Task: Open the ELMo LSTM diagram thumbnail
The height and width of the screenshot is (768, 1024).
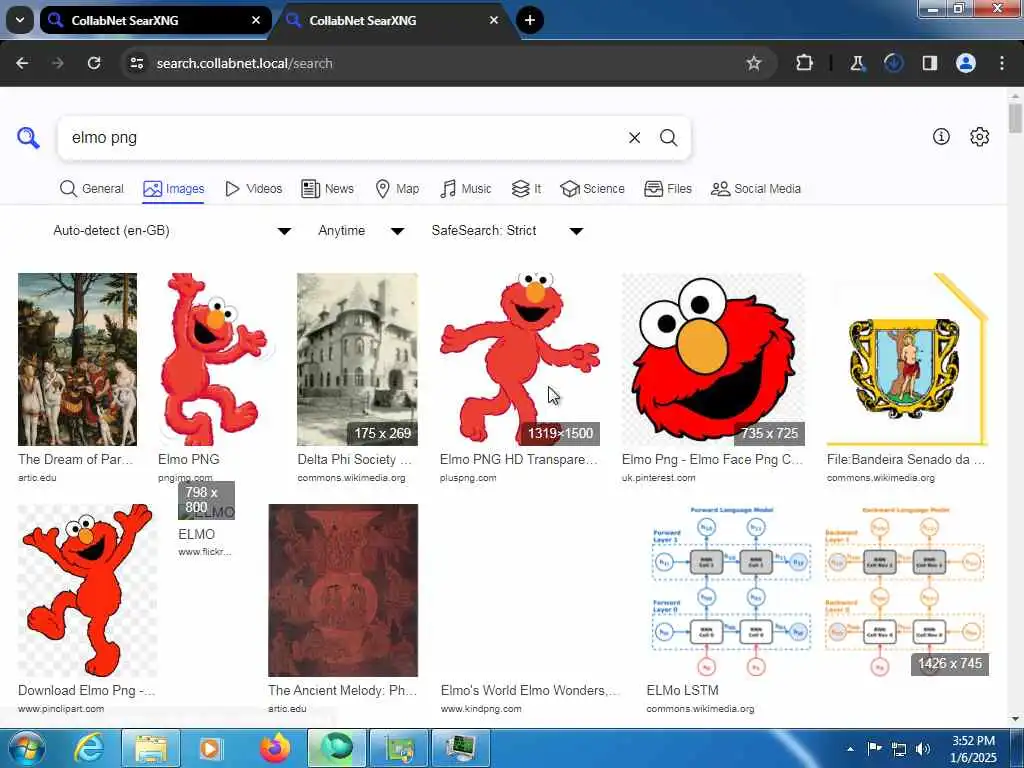Action: tap(818, 590)
